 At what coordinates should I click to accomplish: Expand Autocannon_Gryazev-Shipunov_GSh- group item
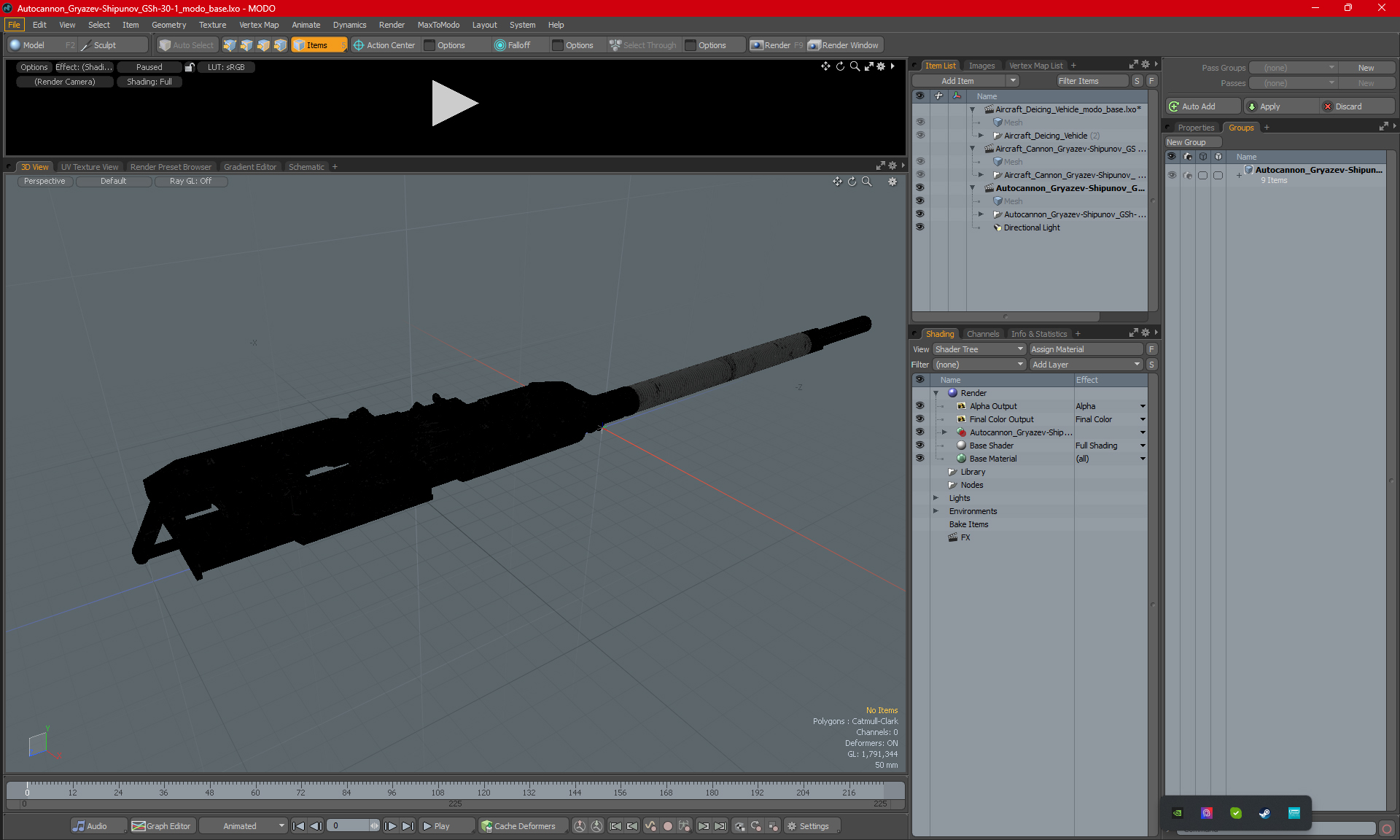point(981,214)
